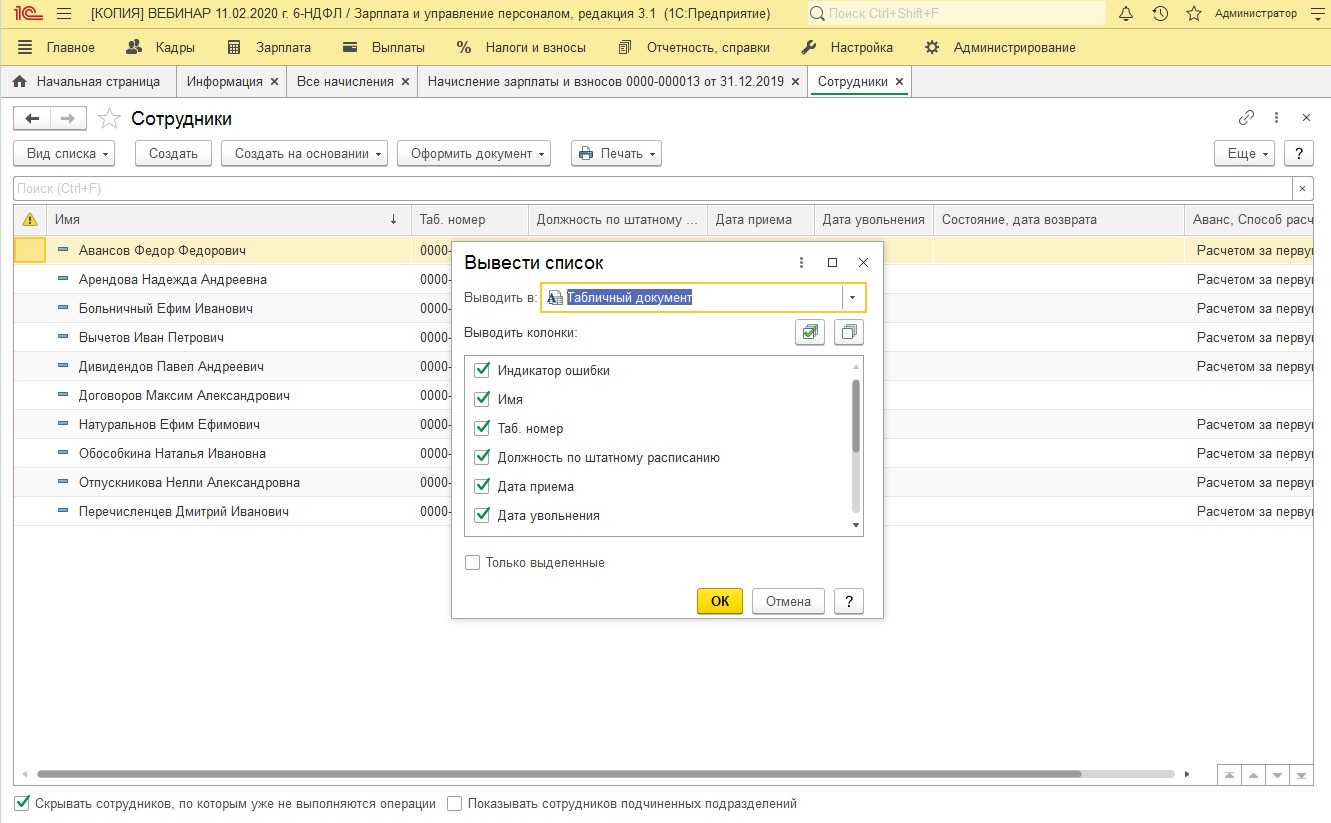This screenshot has width=1331, height=823.
Task: Open the history clock icon
Action: coord(1160,14)
